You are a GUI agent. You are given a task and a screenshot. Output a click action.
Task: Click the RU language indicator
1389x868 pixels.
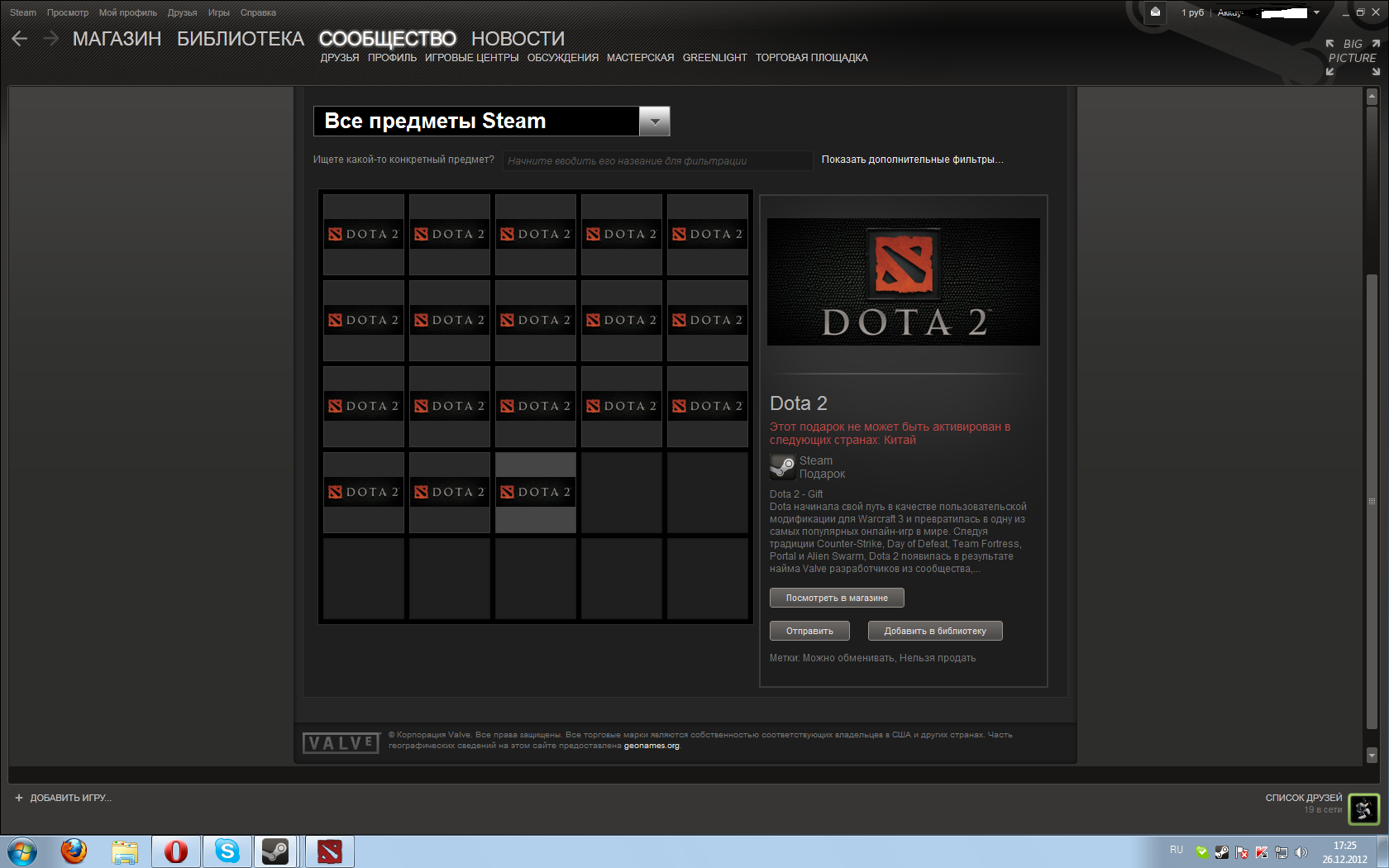point(1177,850)
